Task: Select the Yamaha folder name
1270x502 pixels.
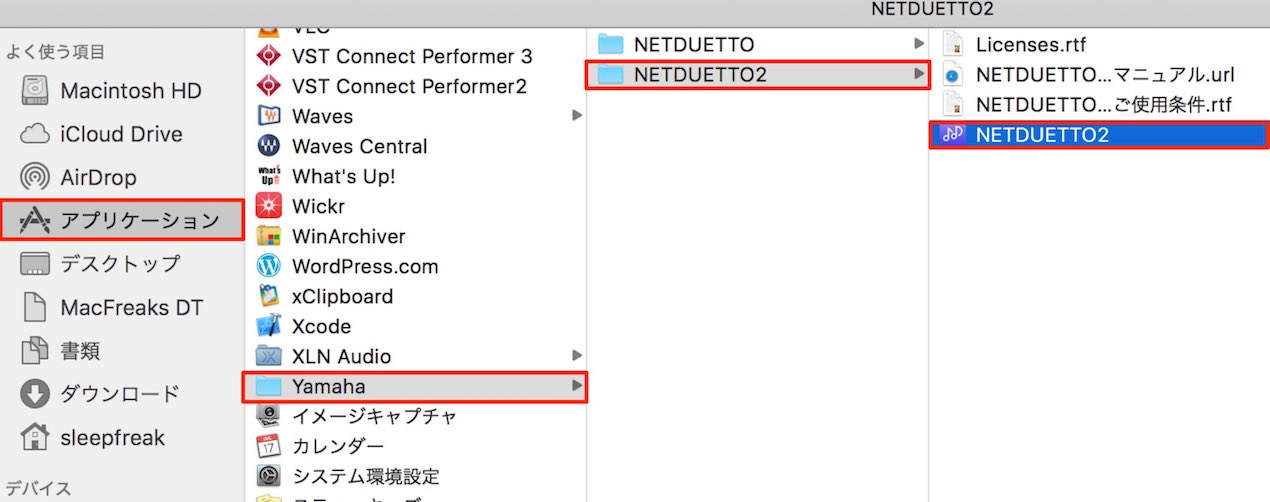Action: tap(329, 386)
